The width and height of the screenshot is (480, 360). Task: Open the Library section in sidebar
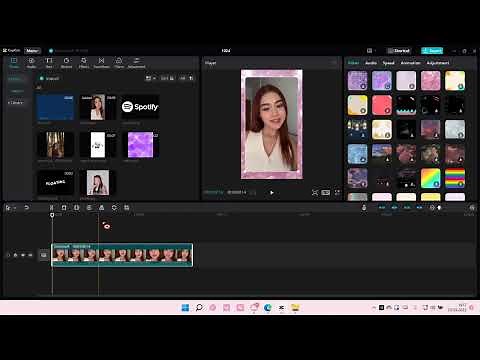(16, 102)
